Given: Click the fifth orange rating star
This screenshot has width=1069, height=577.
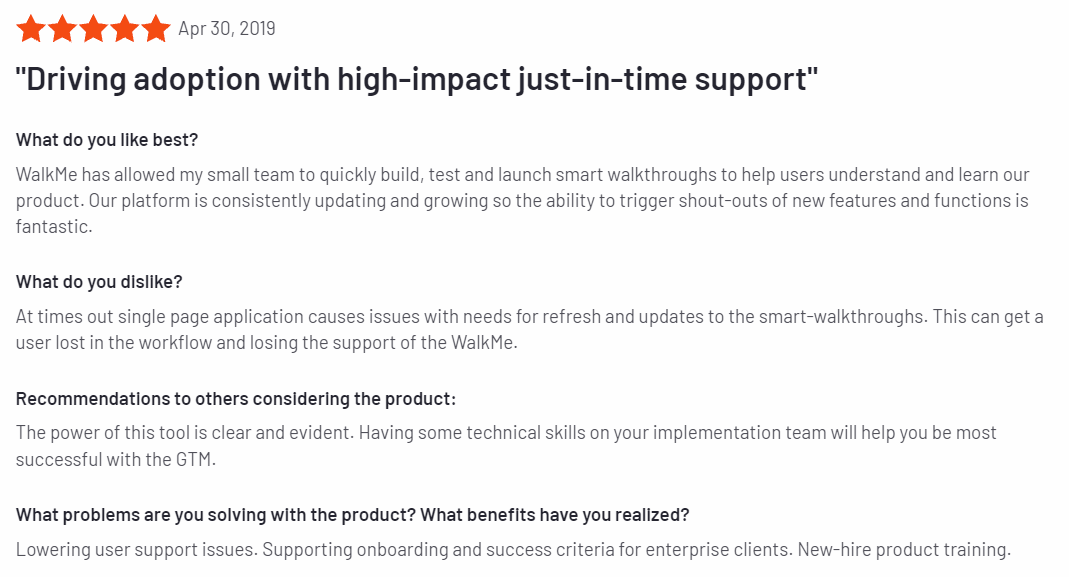Looking at the screenshot, I should coord(156,29).
